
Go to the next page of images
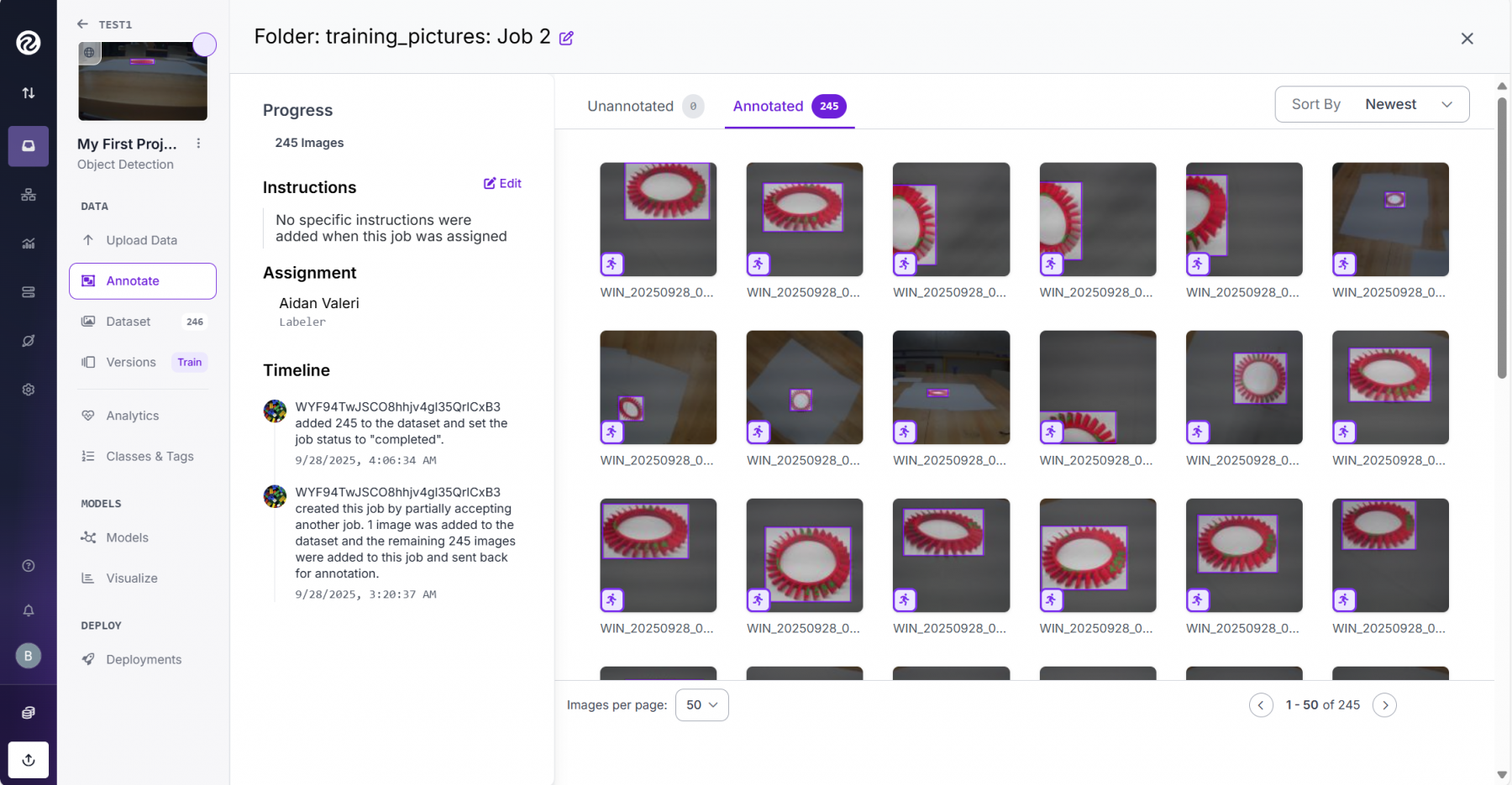[x=1384, y=705]
